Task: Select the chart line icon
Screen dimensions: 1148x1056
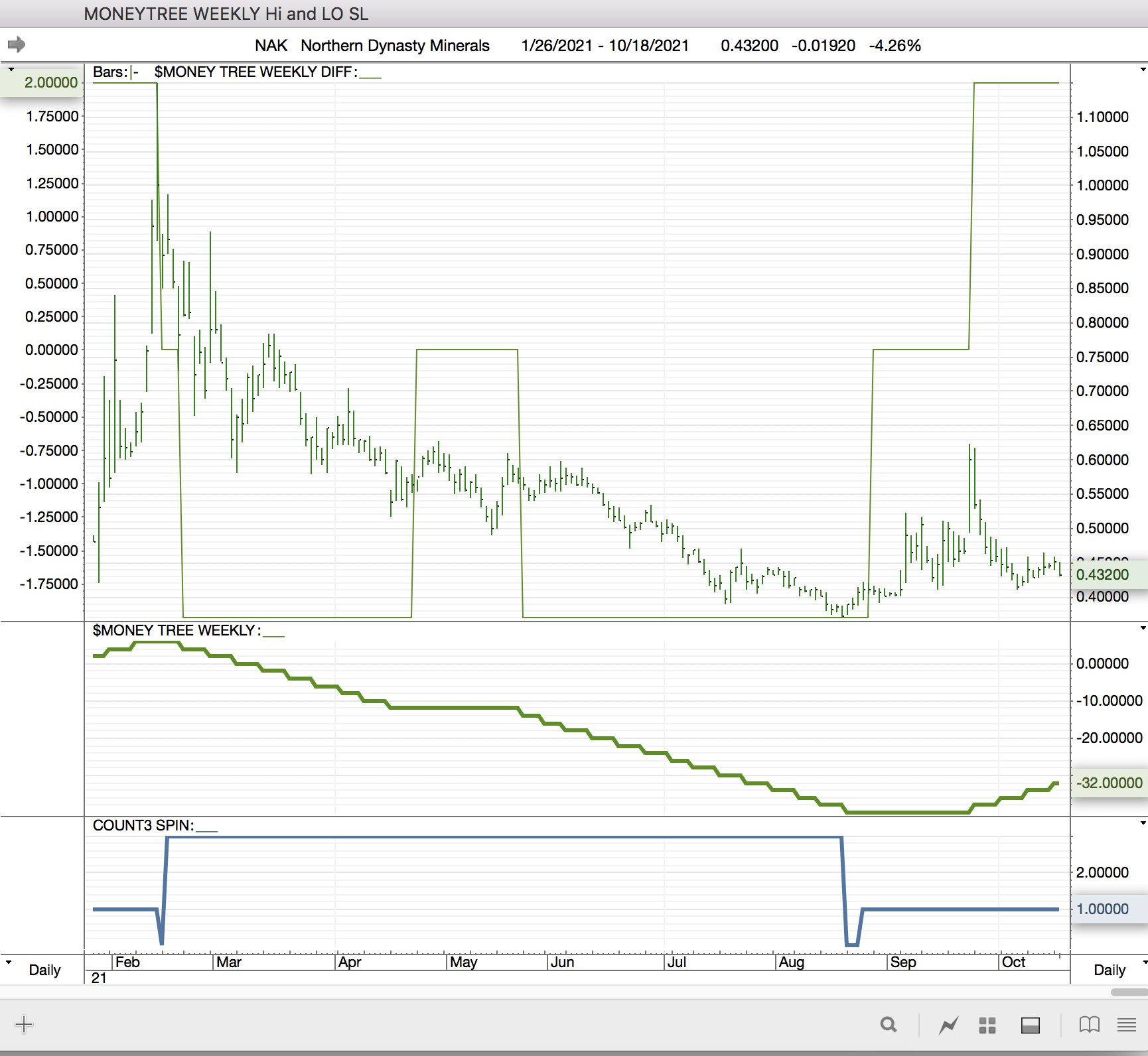Action: coord(948,1025)
